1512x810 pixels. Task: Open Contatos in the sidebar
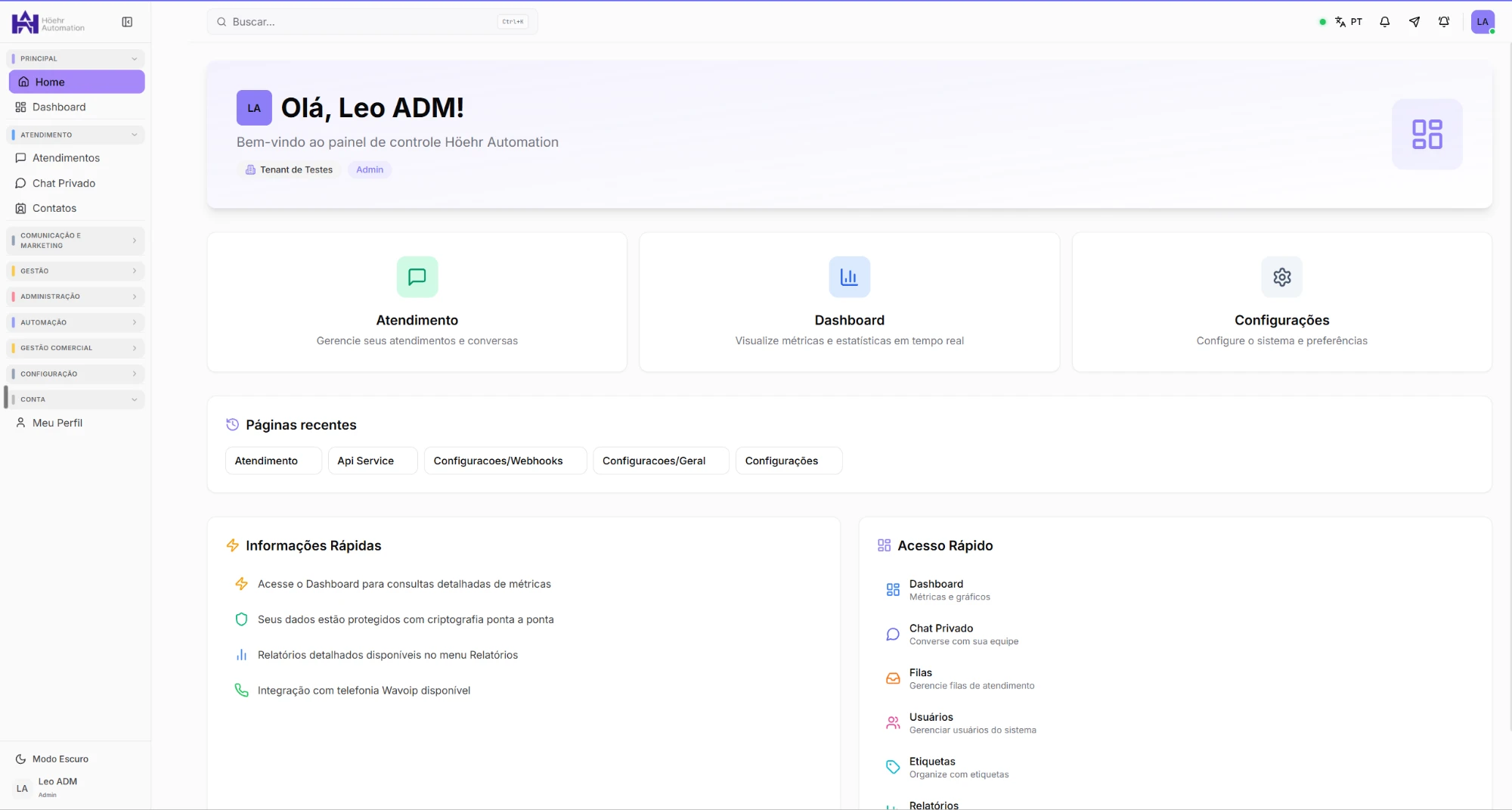[76, 209]
